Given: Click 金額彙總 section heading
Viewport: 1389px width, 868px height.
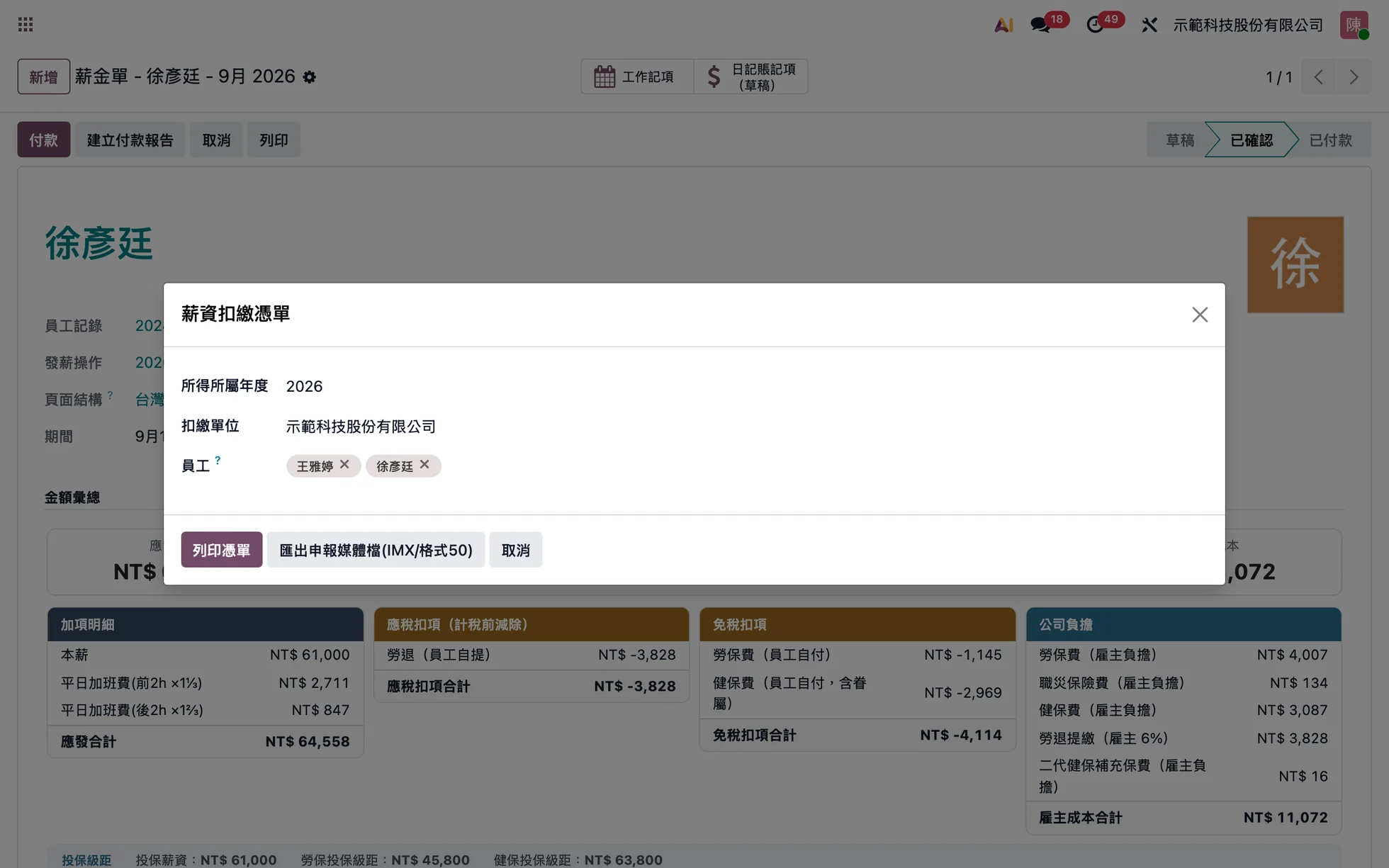Looking at the screenshot, I should pos(72,497).
